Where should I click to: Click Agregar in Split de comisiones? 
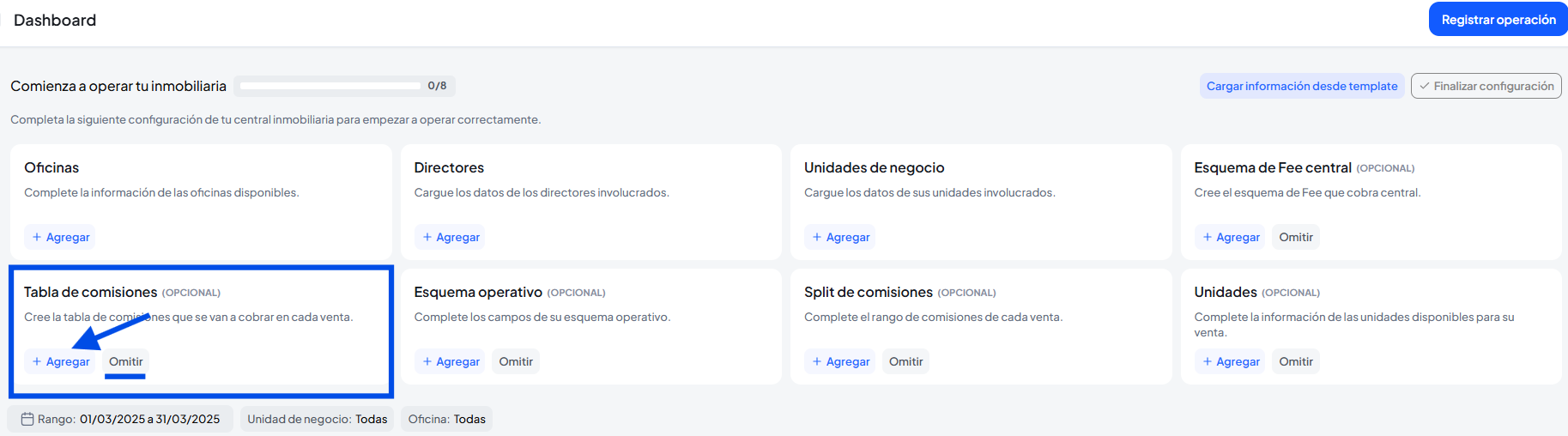click(x=840, y=361)
